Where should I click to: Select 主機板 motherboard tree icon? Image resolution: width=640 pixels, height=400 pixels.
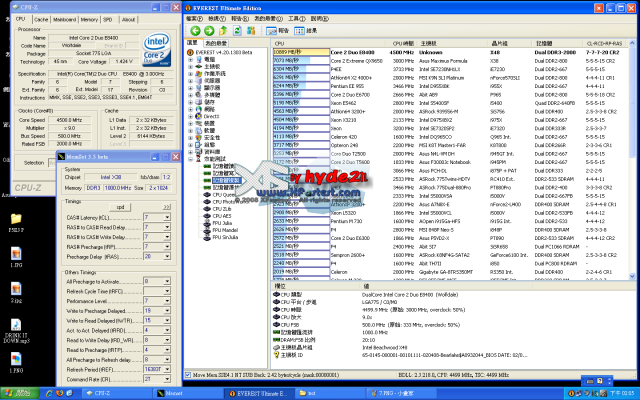[x=198, y=66]
